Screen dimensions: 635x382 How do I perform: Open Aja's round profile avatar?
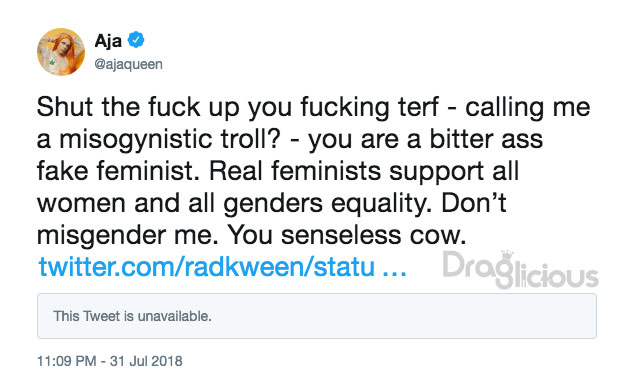[x=61, y=52]
